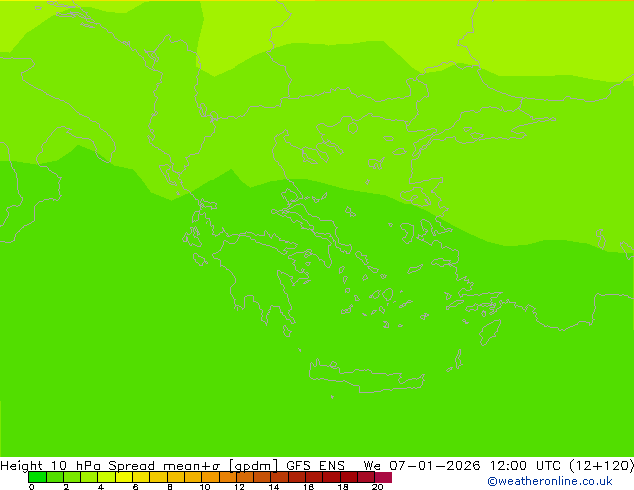Click the '(12+120)' forecast step text
Image resolution: width=634 pixels, height=490 pixels.
(x=602, y=466)
